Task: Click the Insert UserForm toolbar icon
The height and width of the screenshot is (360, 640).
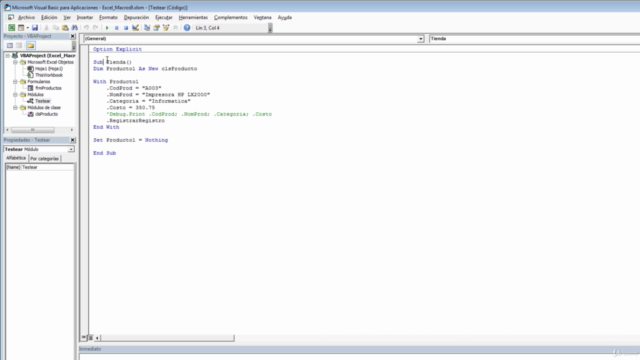Action: (21, 28)
